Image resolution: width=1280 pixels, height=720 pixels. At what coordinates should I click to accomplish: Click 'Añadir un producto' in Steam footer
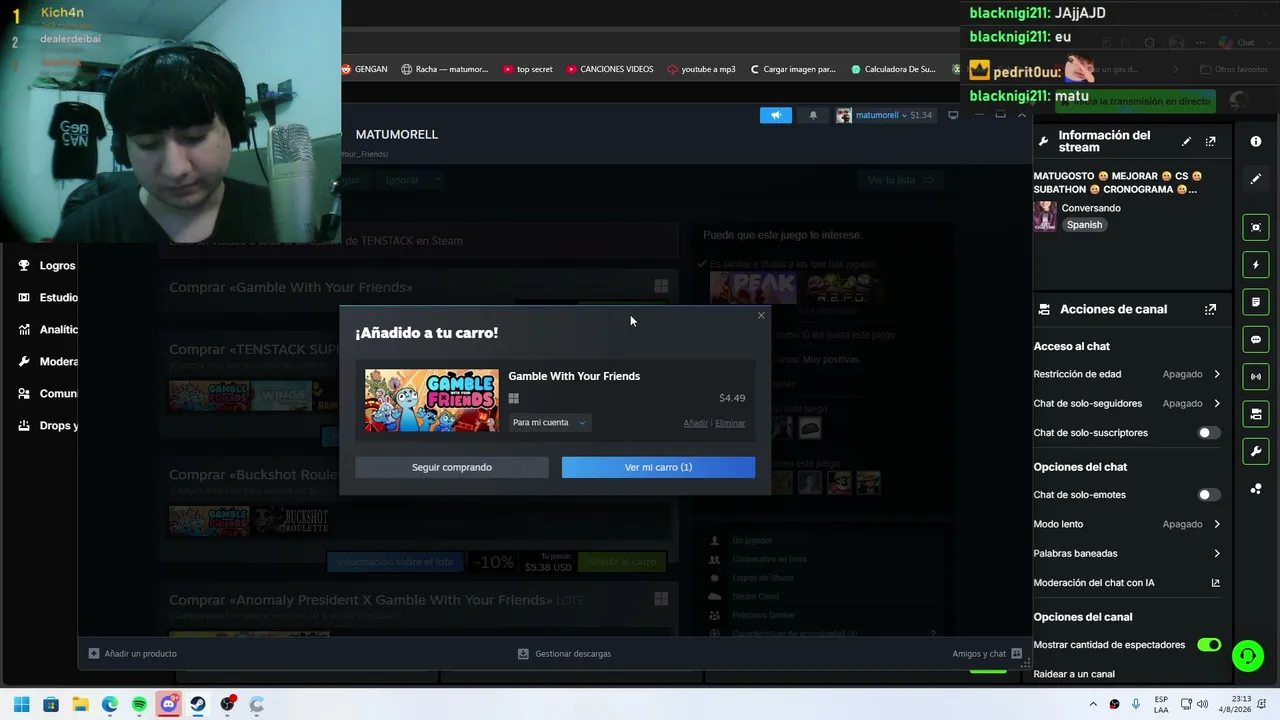point(133,654)
